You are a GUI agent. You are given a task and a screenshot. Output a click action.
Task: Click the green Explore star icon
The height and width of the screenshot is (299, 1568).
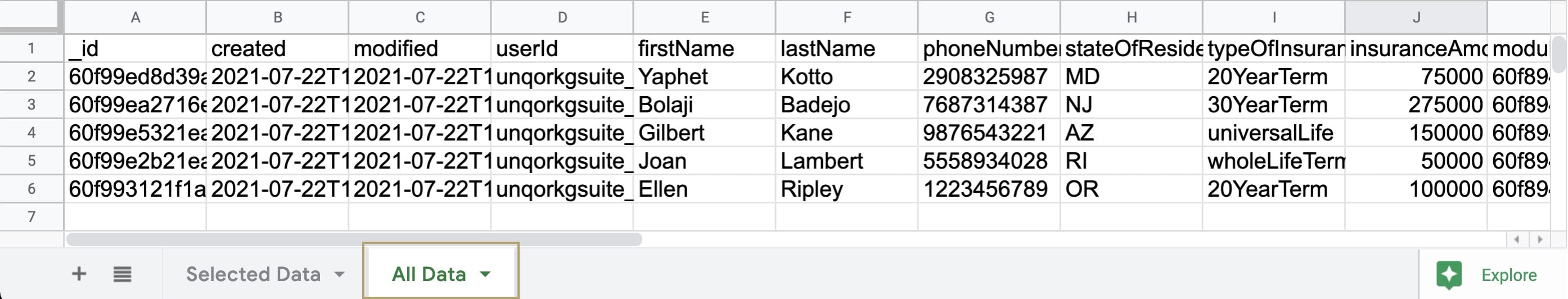tap(1449, 275)
